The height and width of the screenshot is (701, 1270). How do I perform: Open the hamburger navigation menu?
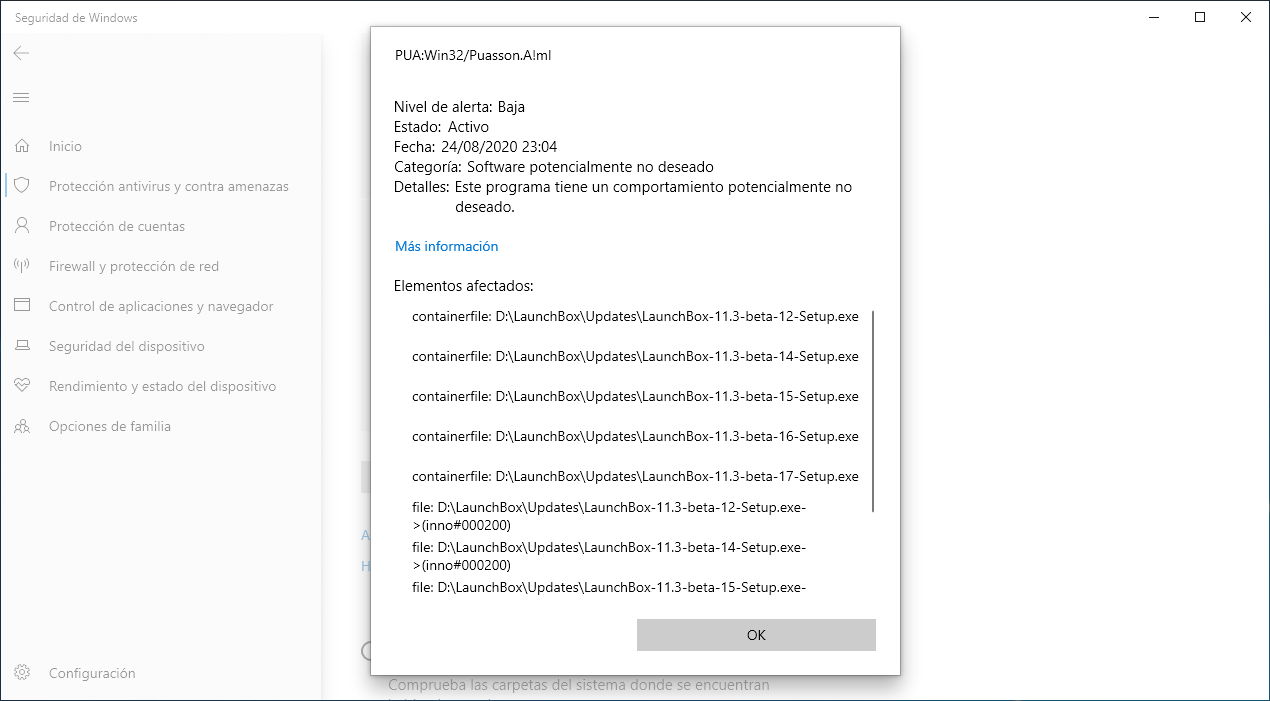pyautogui.click(x=21, y=97)
